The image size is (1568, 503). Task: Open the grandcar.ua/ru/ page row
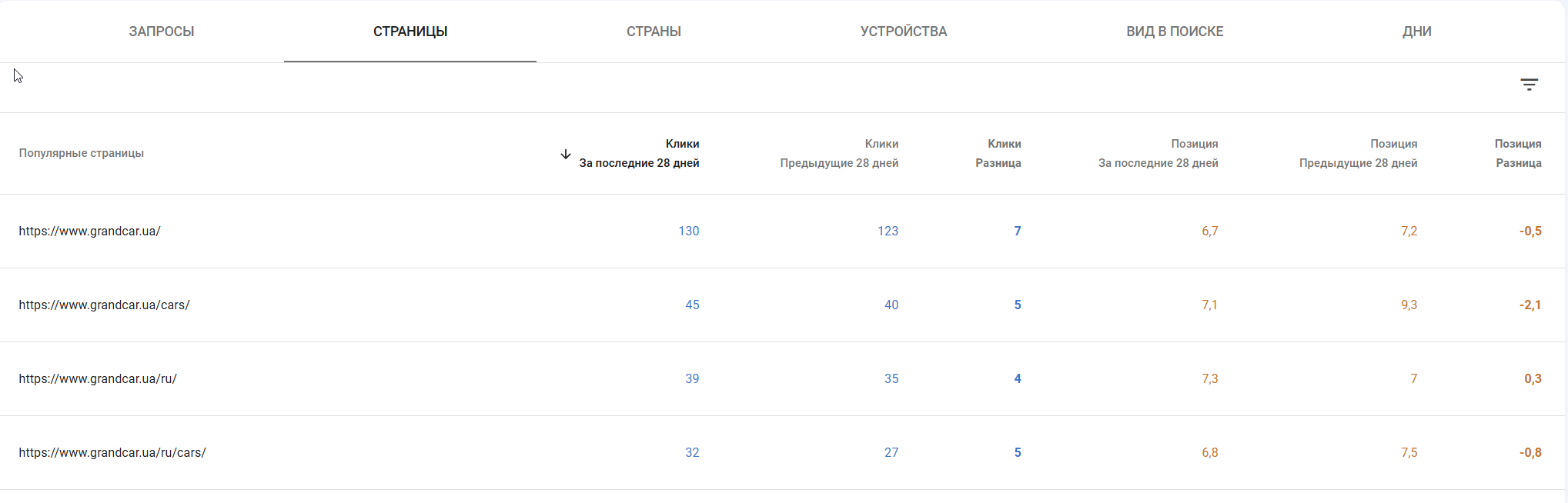click(98, 379)
